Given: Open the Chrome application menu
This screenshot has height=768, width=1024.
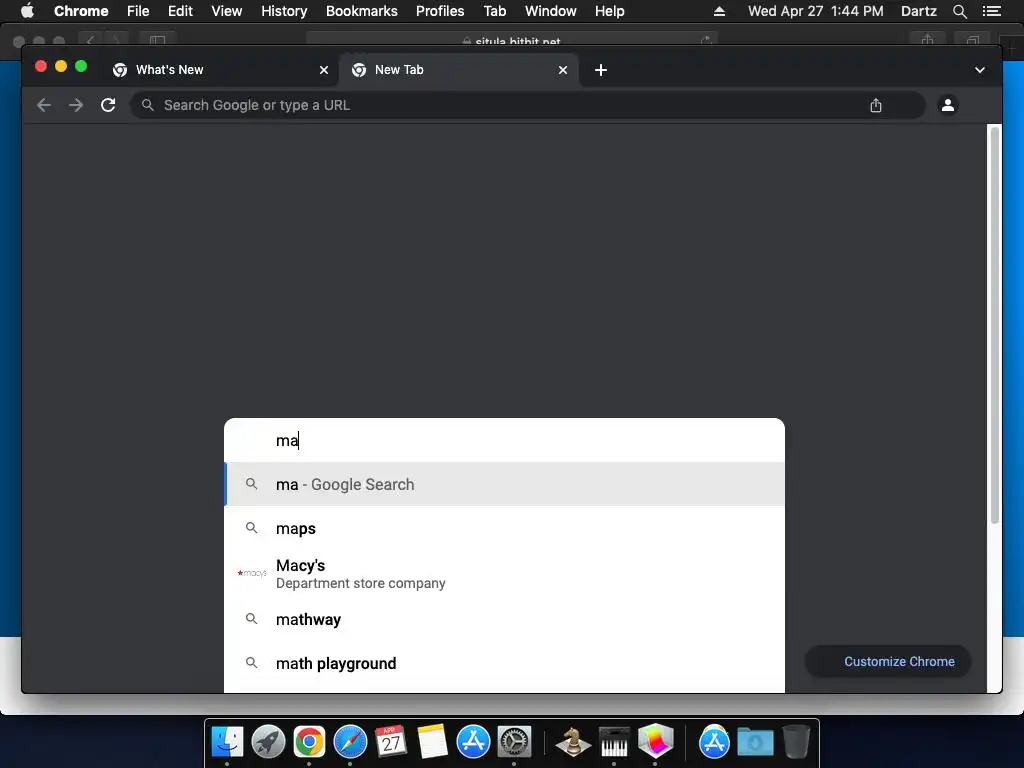Looking at the screenshot, I should click(81, 11).
